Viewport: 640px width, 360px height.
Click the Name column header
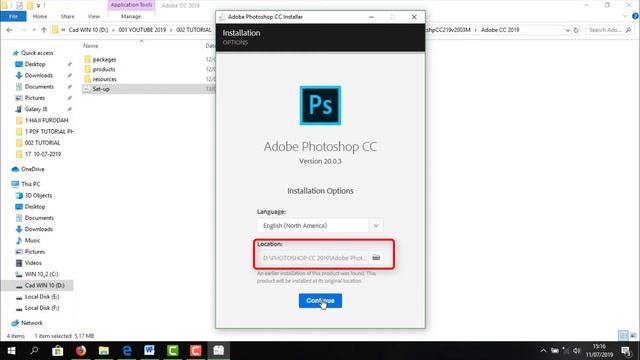point(91,46)
